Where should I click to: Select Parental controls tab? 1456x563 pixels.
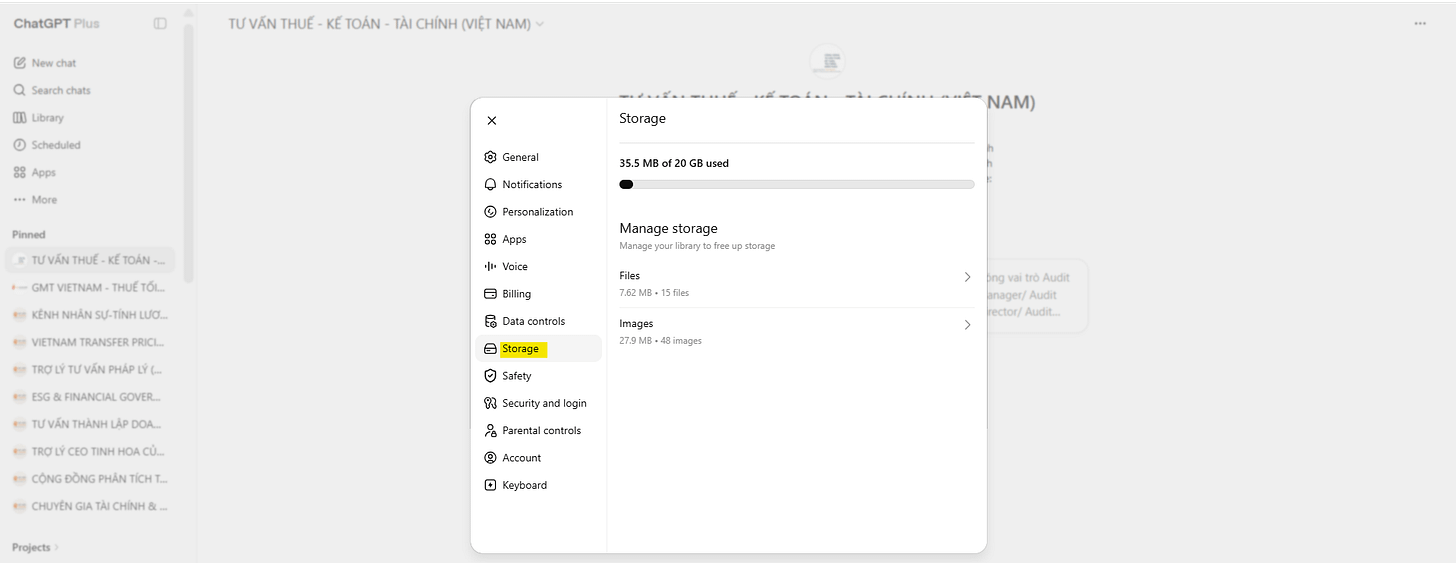pyautogui.click(x=537, y=430)
